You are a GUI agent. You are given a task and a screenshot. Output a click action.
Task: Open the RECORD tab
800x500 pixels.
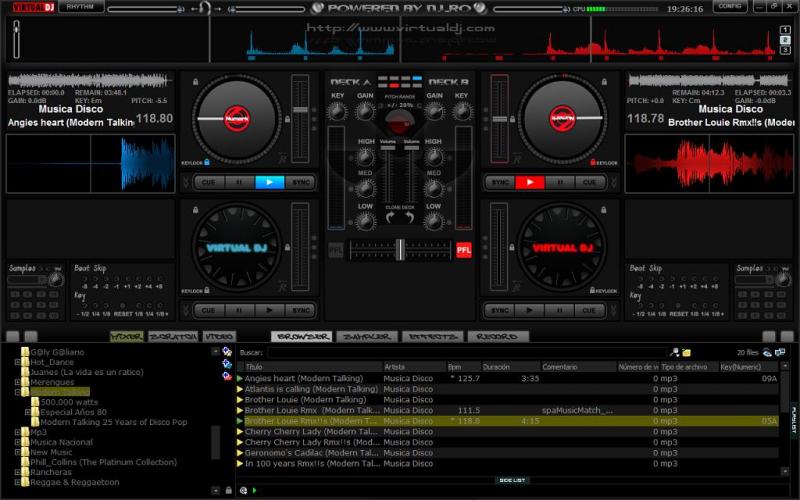498,337
